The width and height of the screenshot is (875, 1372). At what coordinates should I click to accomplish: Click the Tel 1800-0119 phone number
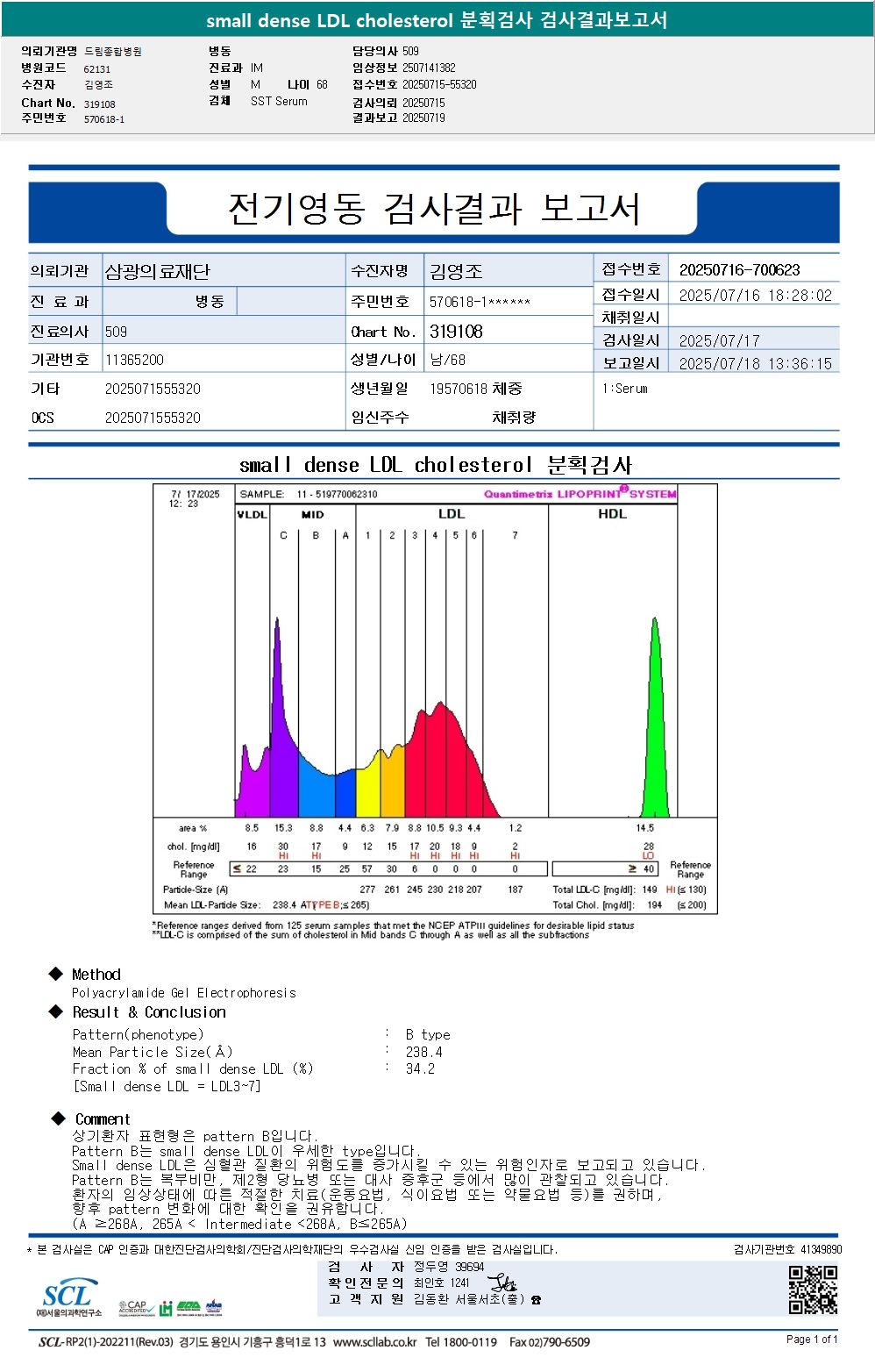pyautogui.click(x=461, y=1342)
